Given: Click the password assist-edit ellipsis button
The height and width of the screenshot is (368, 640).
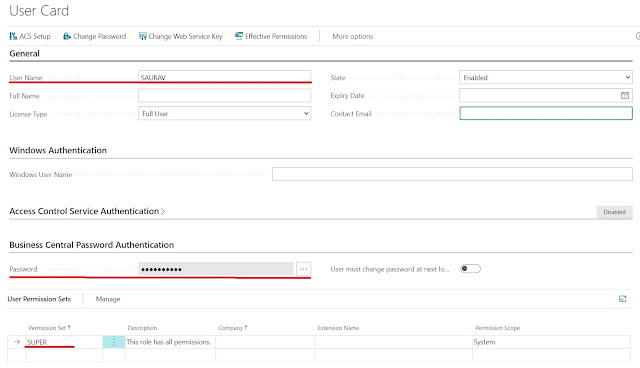Looking at the screenshot, I should [x=303, y=269].
